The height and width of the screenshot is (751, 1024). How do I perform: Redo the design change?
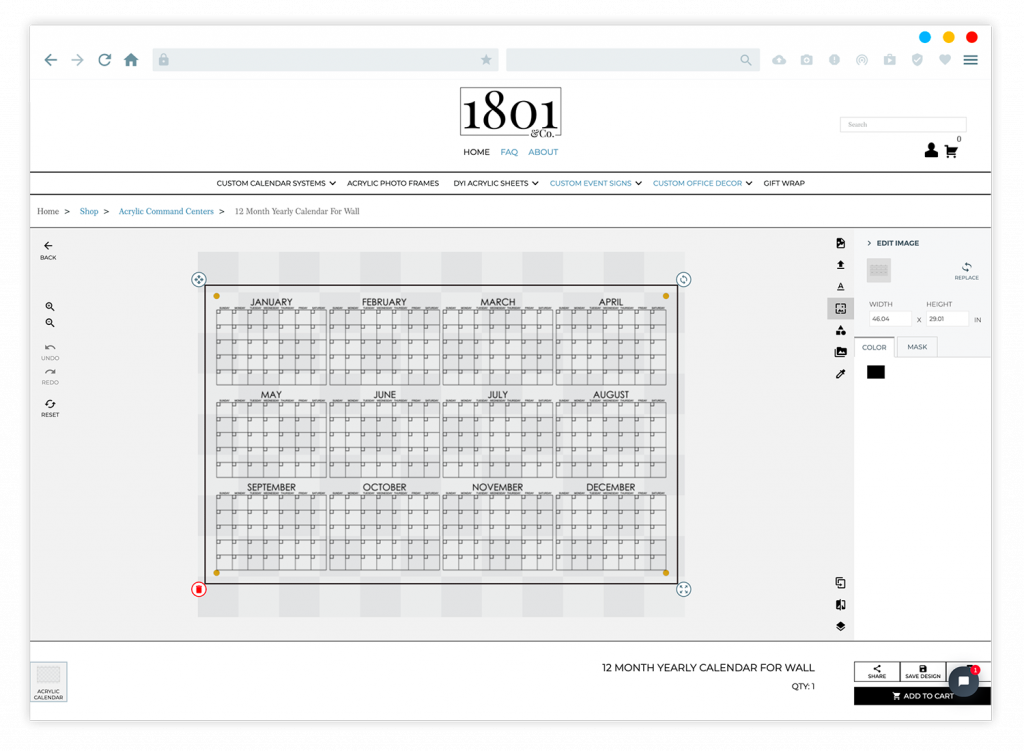point(50,377)
